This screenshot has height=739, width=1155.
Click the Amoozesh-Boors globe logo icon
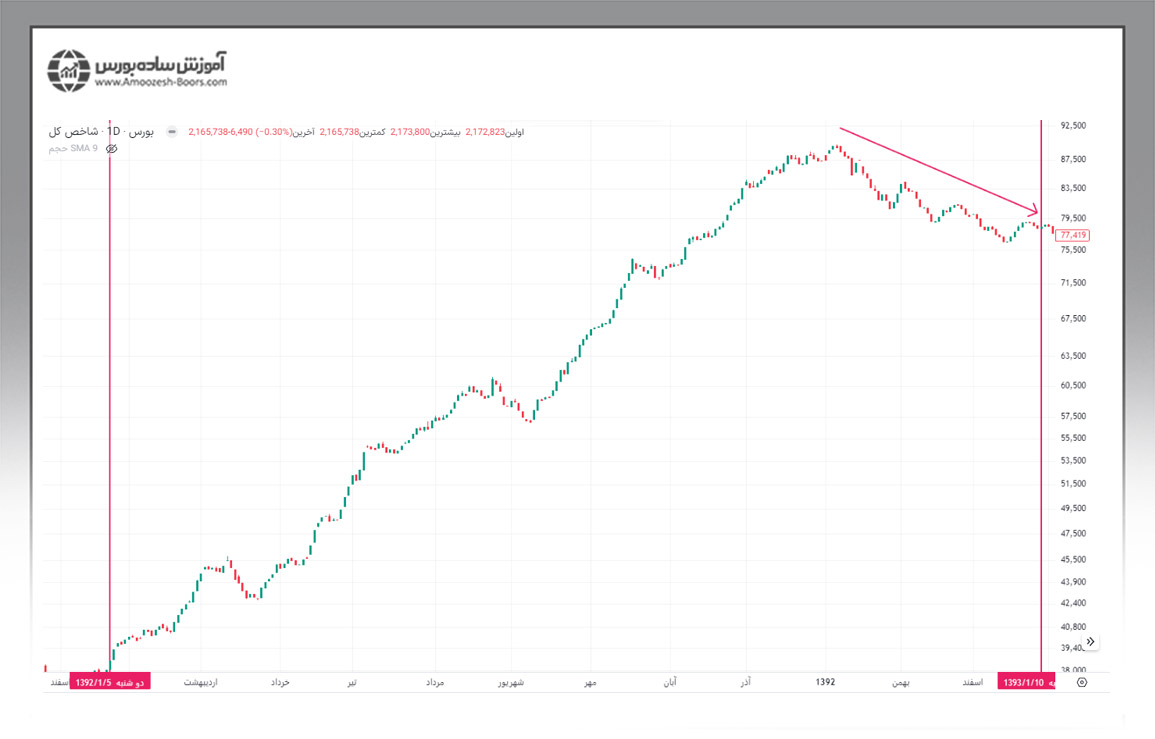coord(70,70)
